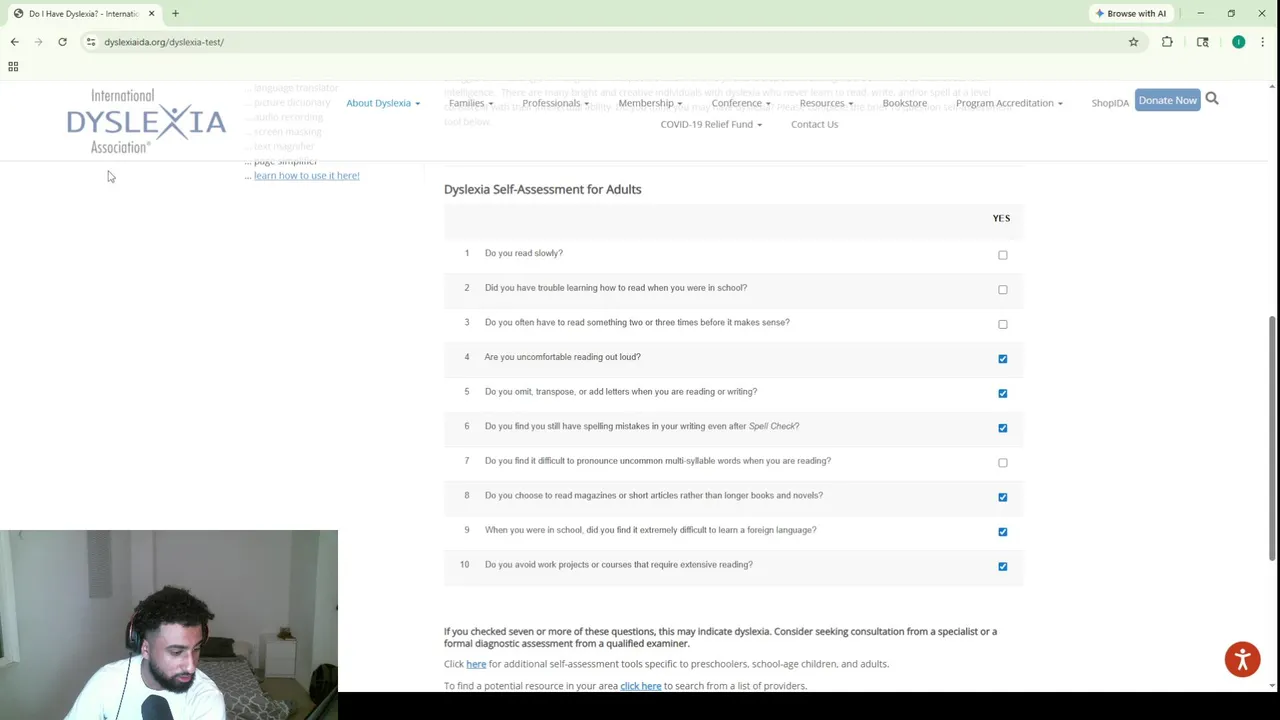The width and height of the screenshot is (1280, 720).
Task: Expand the COVID-19 Relief Fund dropdown
Action: pos(711,124)
